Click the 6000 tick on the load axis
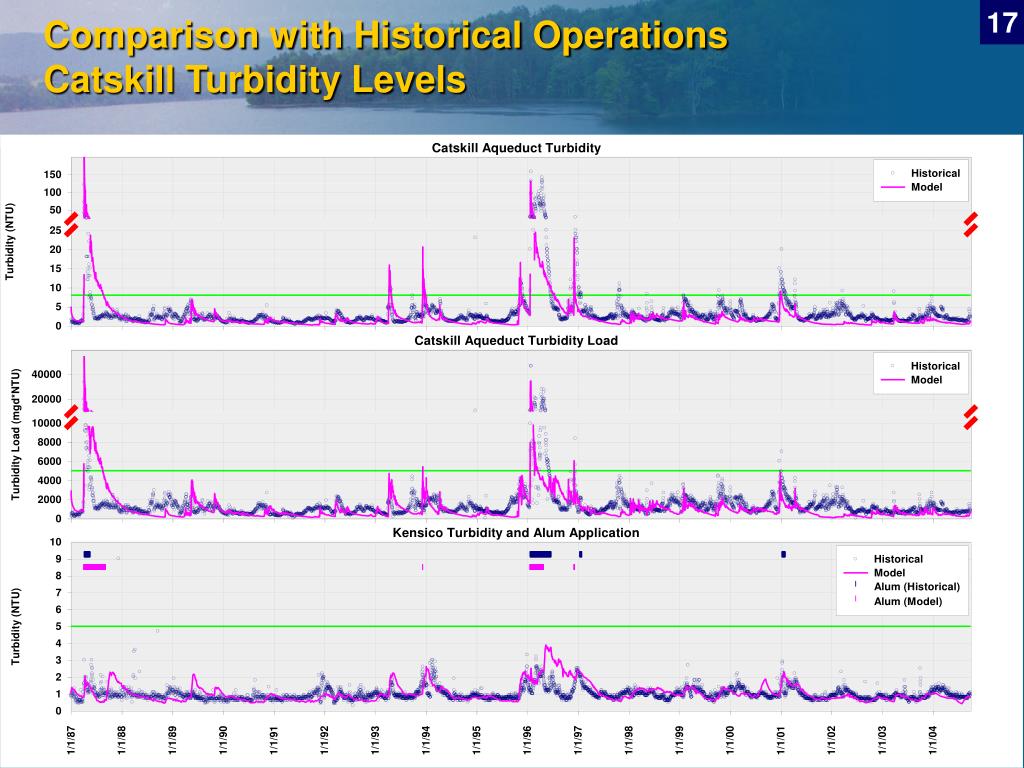The height and width of the screenshot is (768, 1024). click(50, 461)
